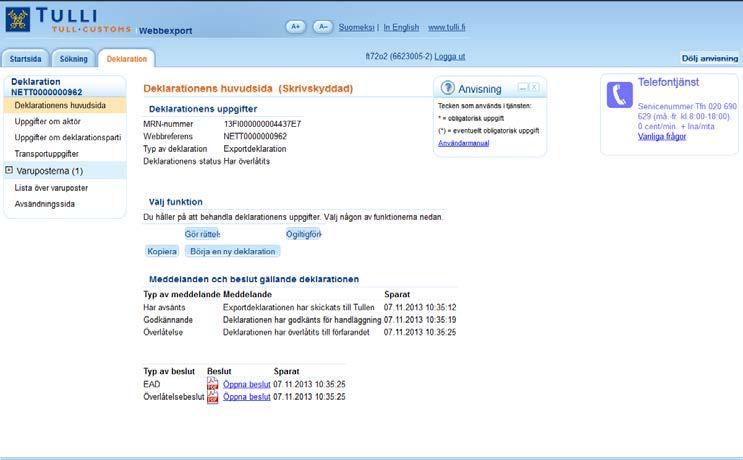The width and height of the screenshot is (743, 460).
Task: Increase font size with A+ button
Action: 295,27
